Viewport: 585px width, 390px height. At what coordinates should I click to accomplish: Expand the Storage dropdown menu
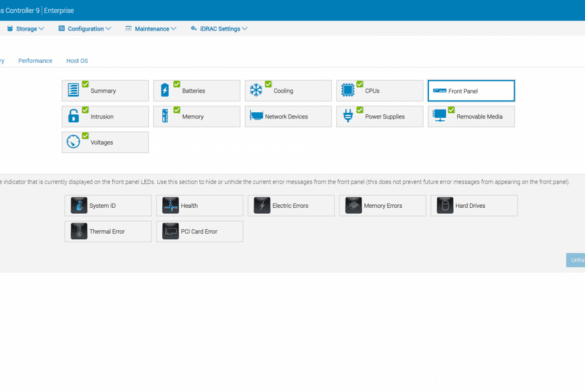pos(26,29)
